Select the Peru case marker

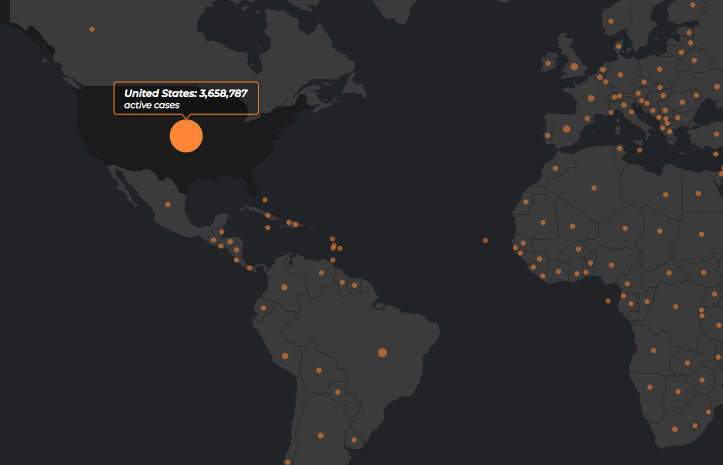tap(285, 356)
